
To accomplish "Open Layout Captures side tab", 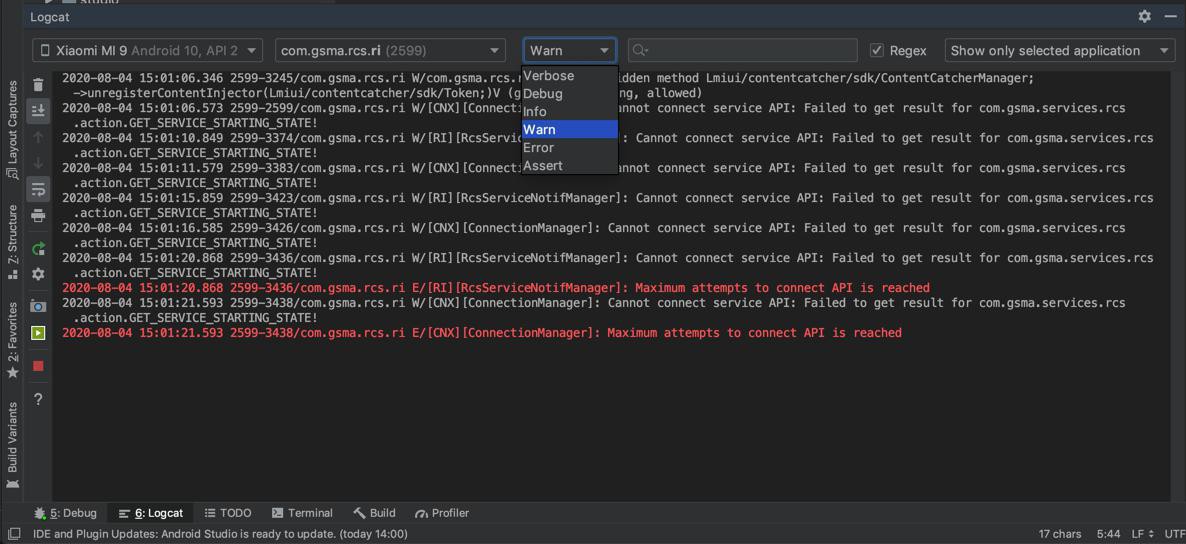I will [x=12, y=129].
